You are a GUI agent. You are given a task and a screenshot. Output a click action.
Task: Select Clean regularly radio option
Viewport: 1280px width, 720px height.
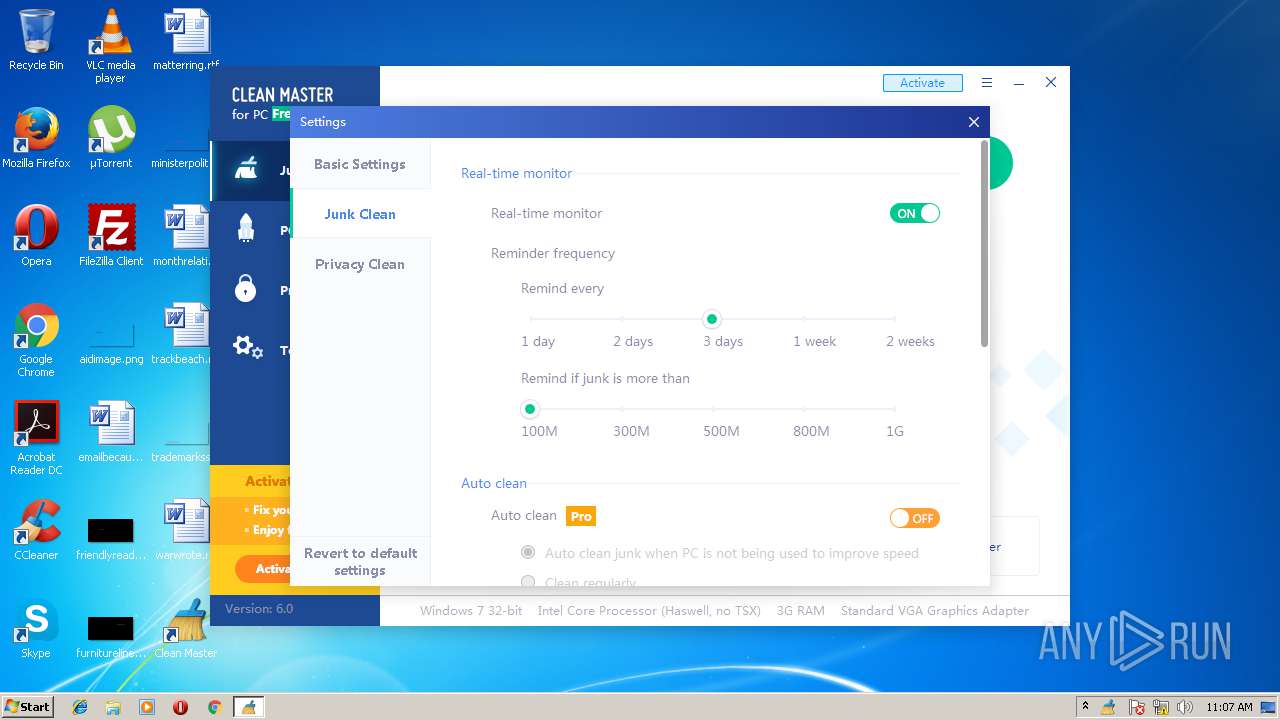(528, 582)
